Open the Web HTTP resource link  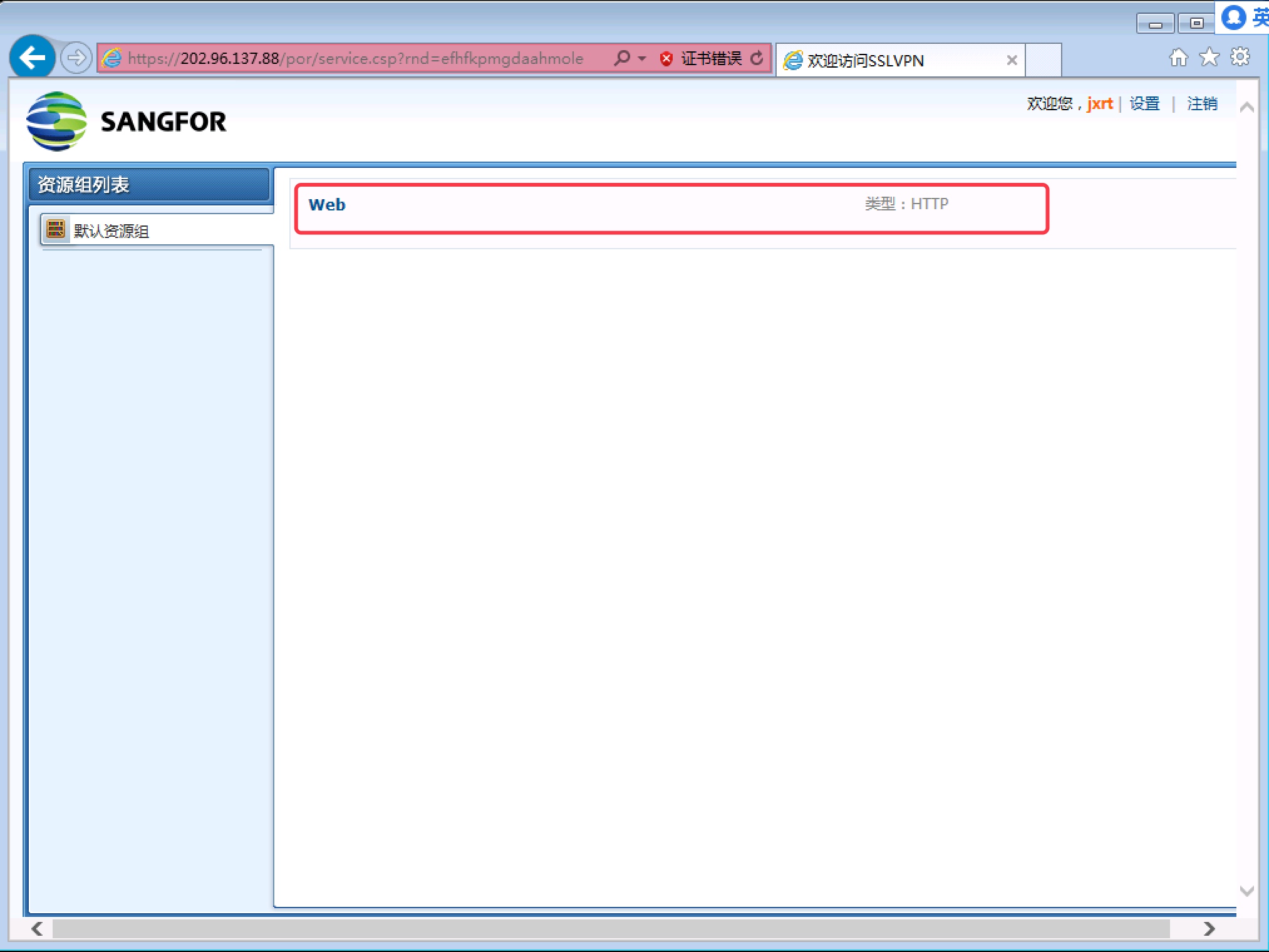(x=327, y=205)
